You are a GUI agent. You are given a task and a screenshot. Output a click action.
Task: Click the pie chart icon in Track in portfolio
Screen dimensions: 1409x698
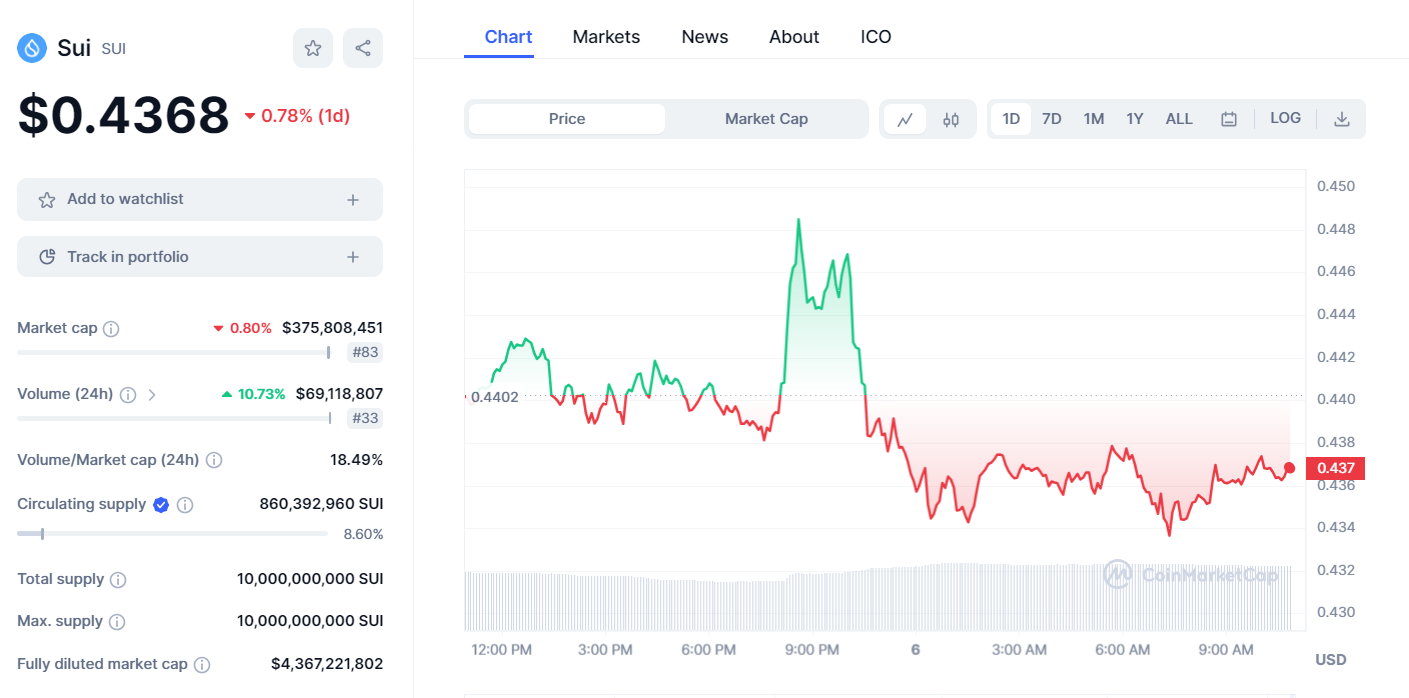[x=46, y=257]
